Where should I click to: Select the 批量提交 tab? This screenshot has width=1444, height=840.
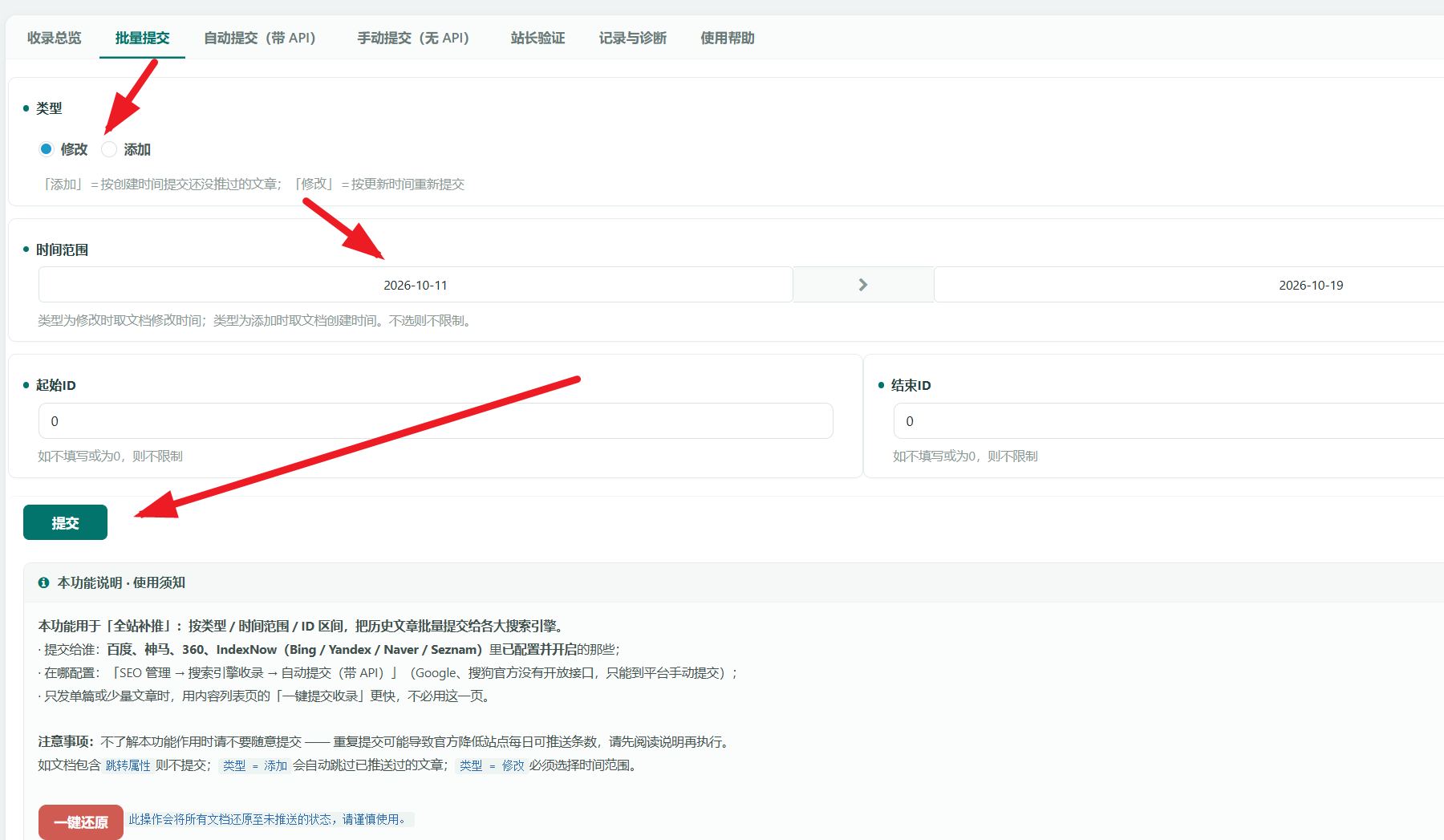[x=142, y=38]
